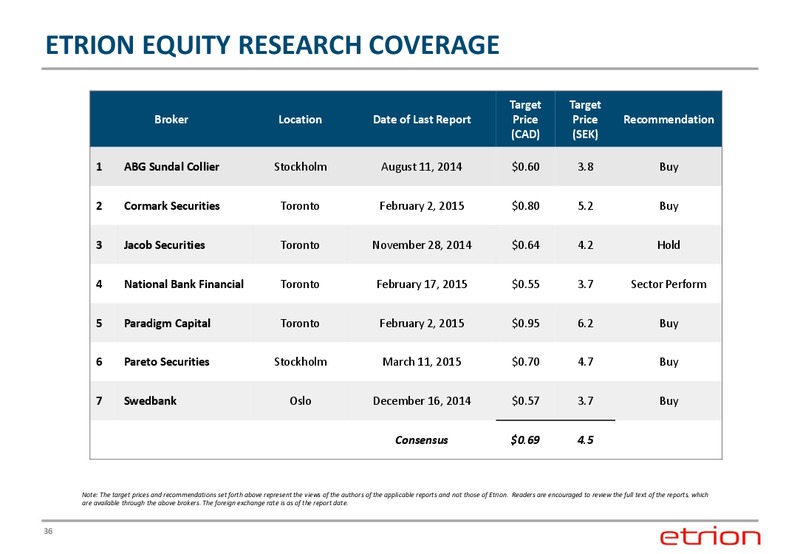Image resolution: width=800 pixels, height=554 pixels.
Task: Select broker name 'National Bank Financial'
Action: pos(184,284)
